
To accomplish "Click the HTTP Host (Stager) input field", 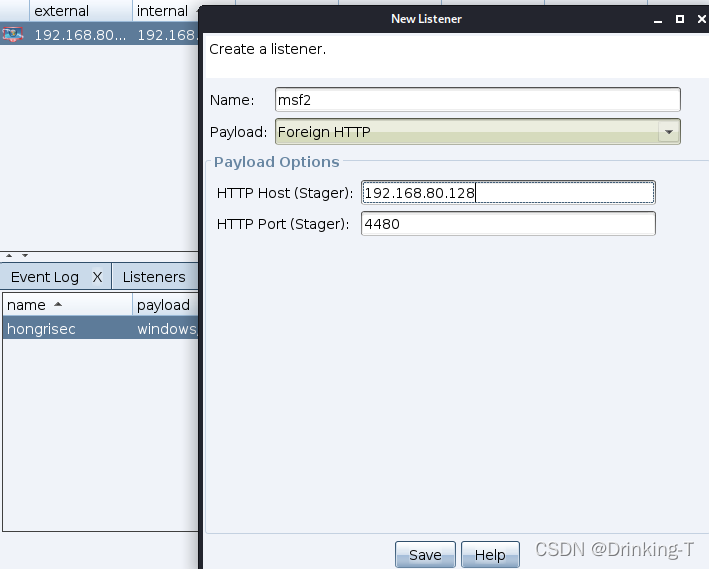I will (508, 193).
